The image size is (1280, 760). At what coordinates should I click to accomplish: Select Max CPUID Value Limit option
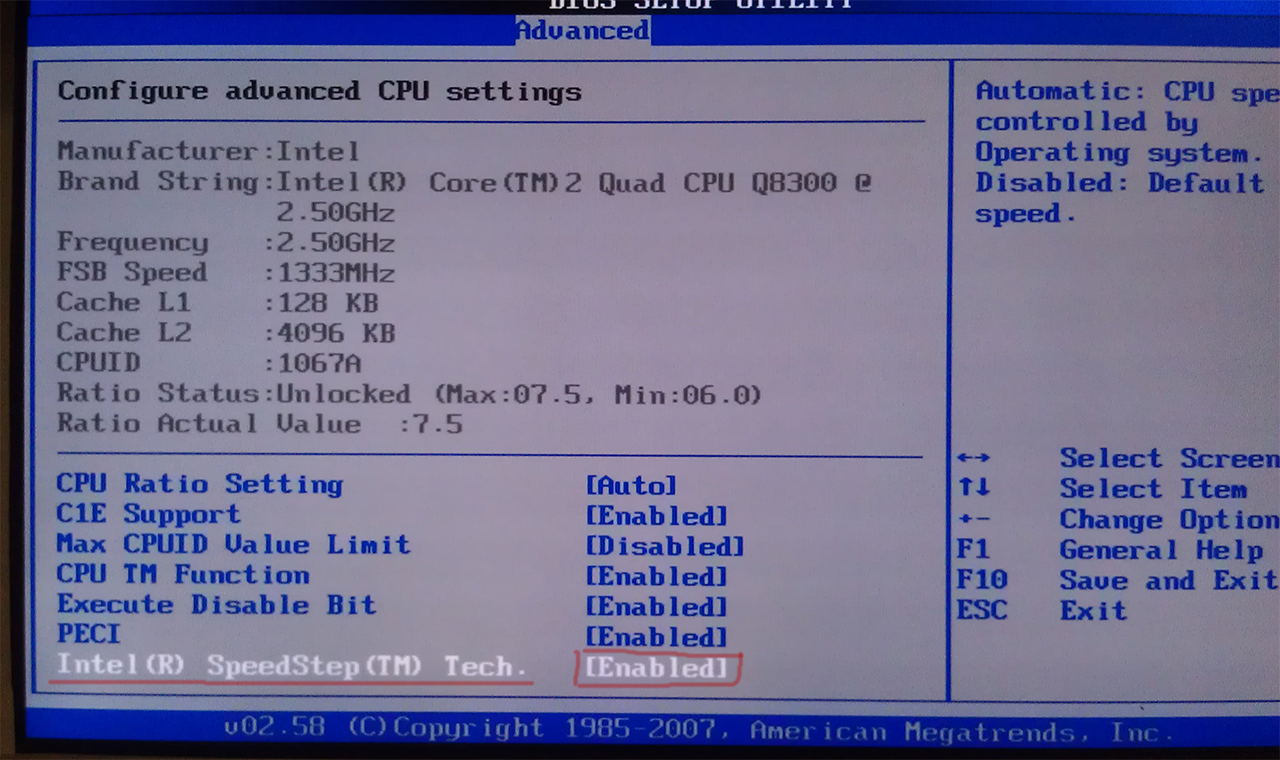(233, 545)
